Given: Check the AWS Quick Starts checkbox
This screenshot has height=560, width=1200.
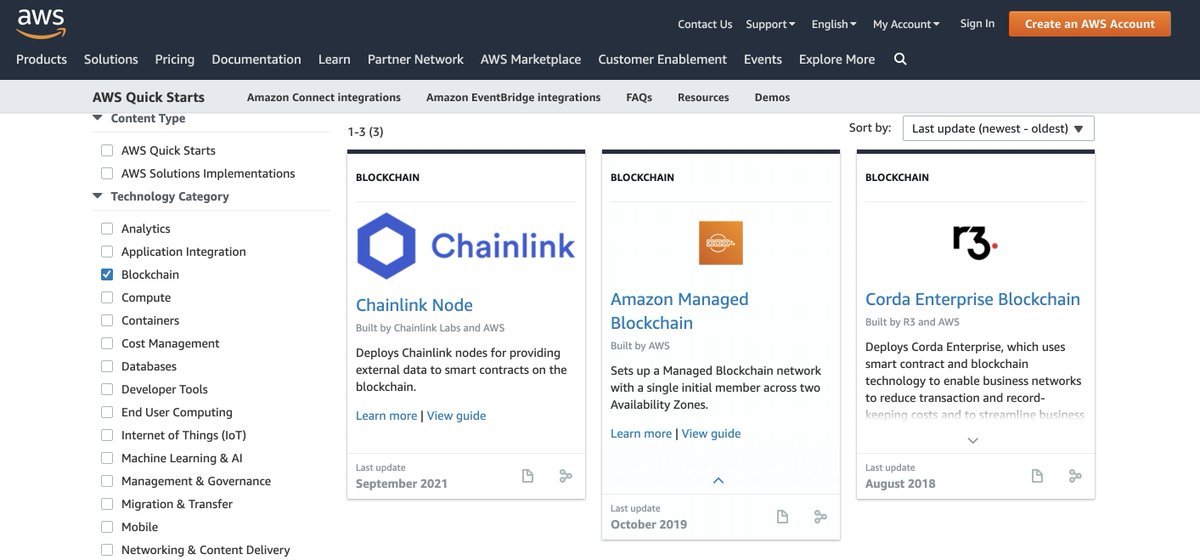Looking at the screenshot, I should tap(107, 151).
